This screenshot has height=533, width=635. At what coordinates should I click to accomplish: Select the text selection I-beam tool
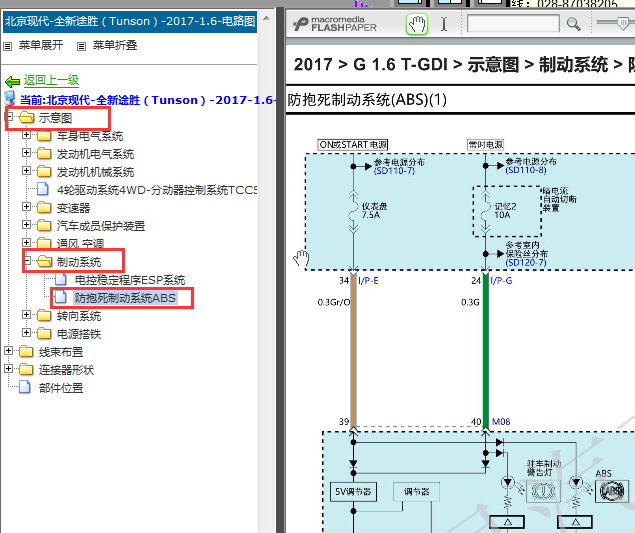[x=444, y=24]
